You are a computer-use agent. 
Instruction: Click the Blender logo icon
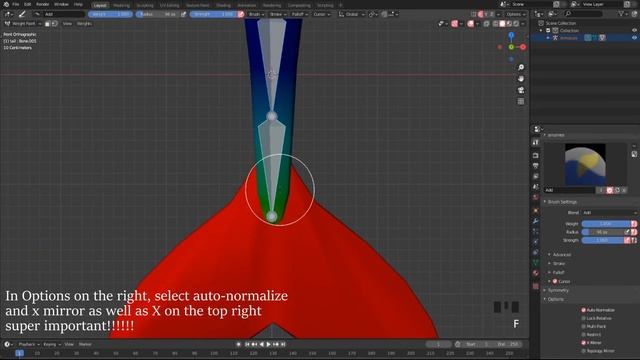click(6, 4)
